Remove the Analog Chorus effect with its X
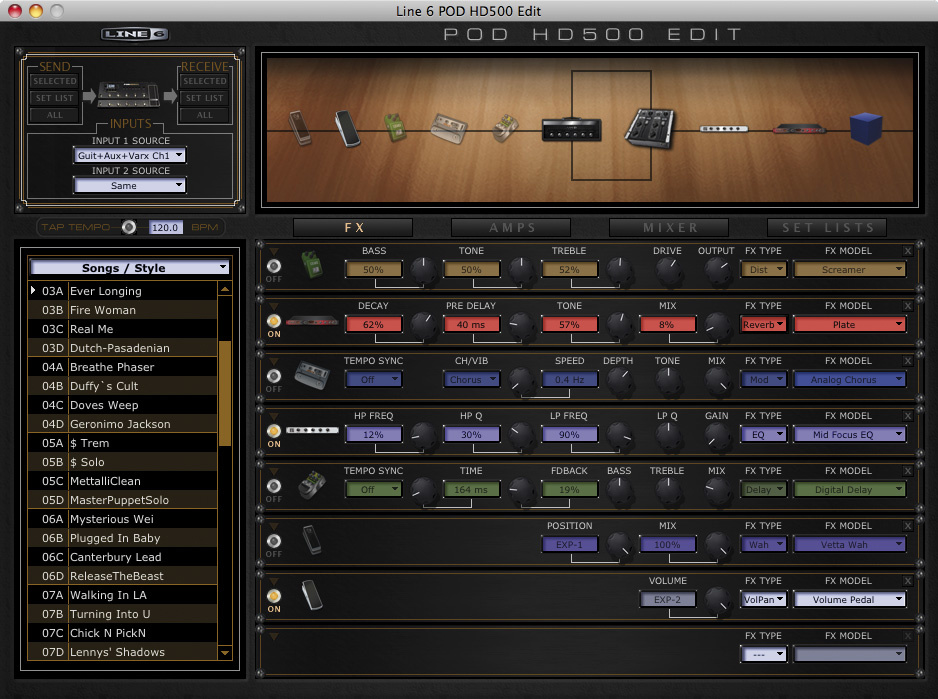This screenshot has height=699, width=938. click(x=907, y=361)
